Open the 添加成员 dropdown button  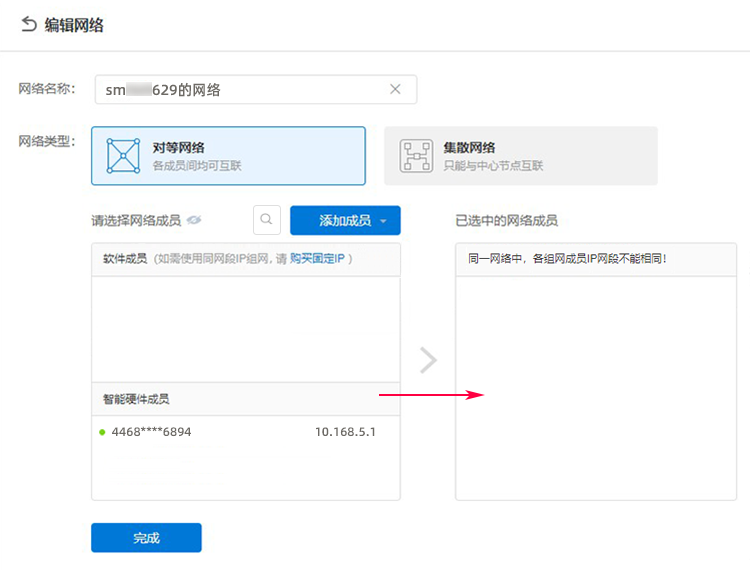click(x=345, y=220)
